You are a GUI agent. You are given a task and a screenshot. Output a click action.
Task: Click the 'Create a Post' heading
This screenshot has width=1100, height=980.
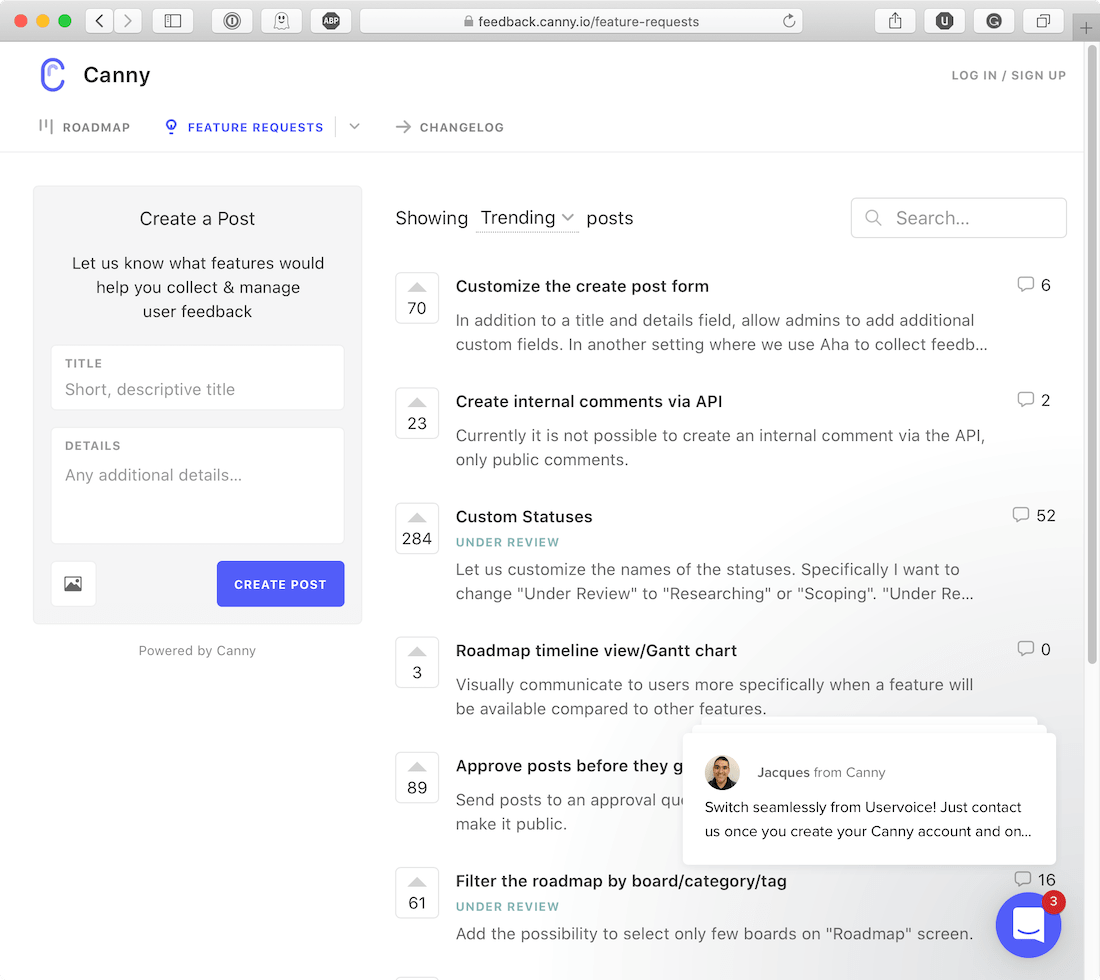pyautogui.click(x=197, y=218)
